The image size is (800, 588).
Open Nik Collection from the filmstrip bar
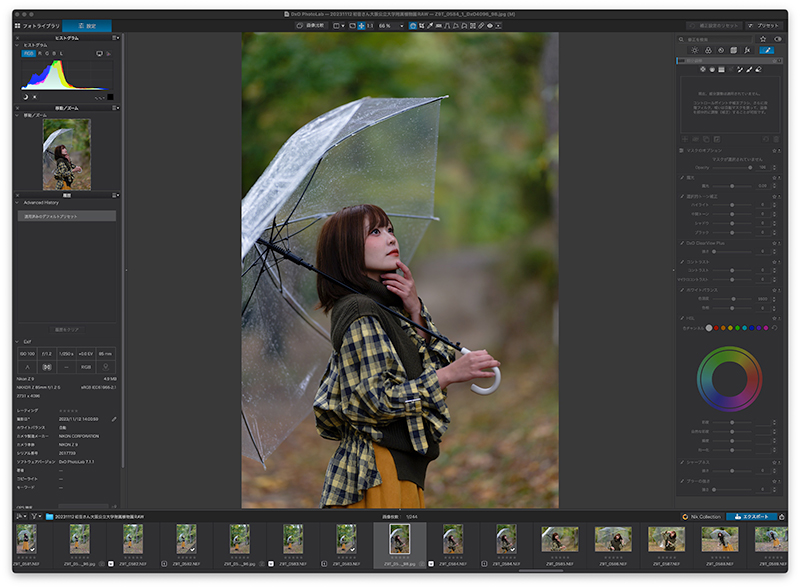point(702,517)
